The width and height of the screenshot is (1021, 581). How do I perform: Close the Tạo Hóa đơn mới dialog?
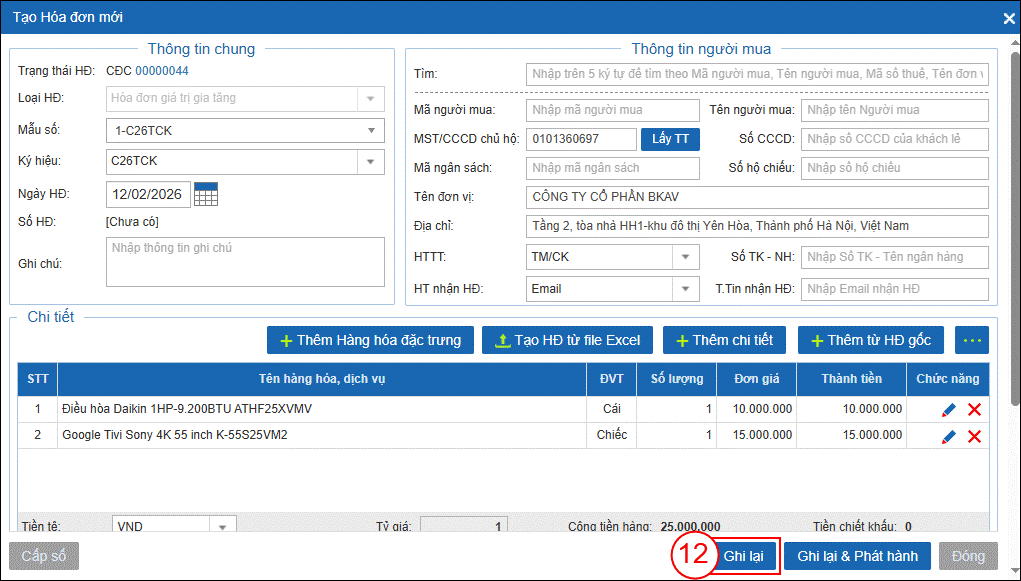(x=1008, y=17)
